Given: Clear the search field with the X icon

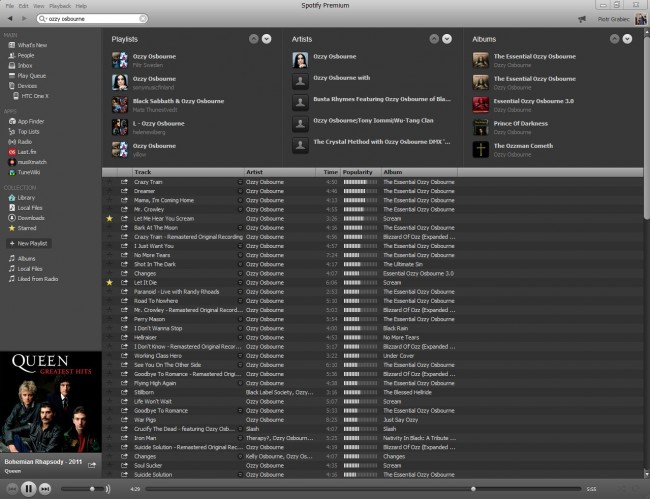Looking at the screenshot, I should click(x=143, y=19).
